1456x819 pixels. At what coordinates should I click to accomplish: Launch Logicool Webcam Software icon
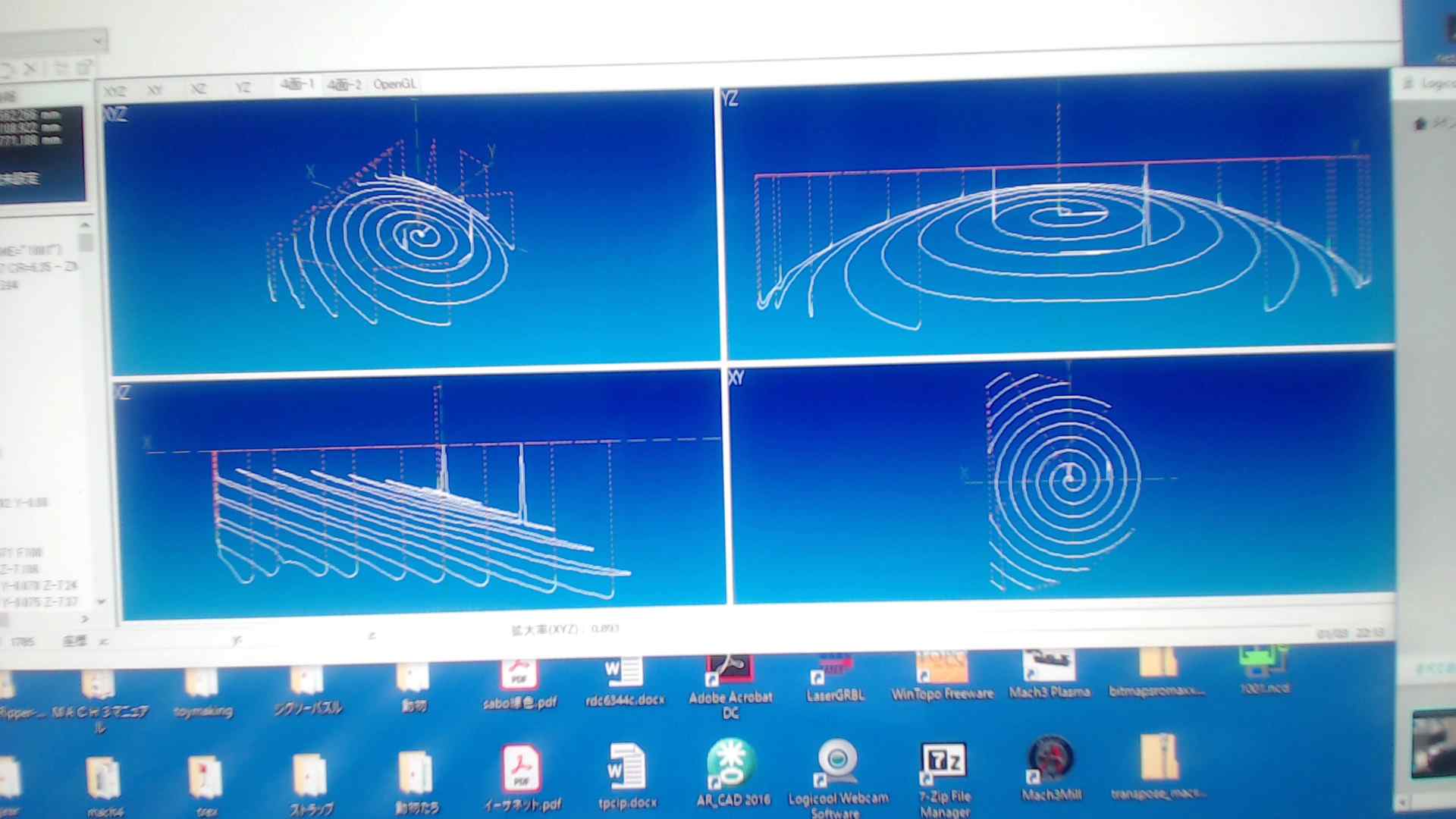click(838, 764)
